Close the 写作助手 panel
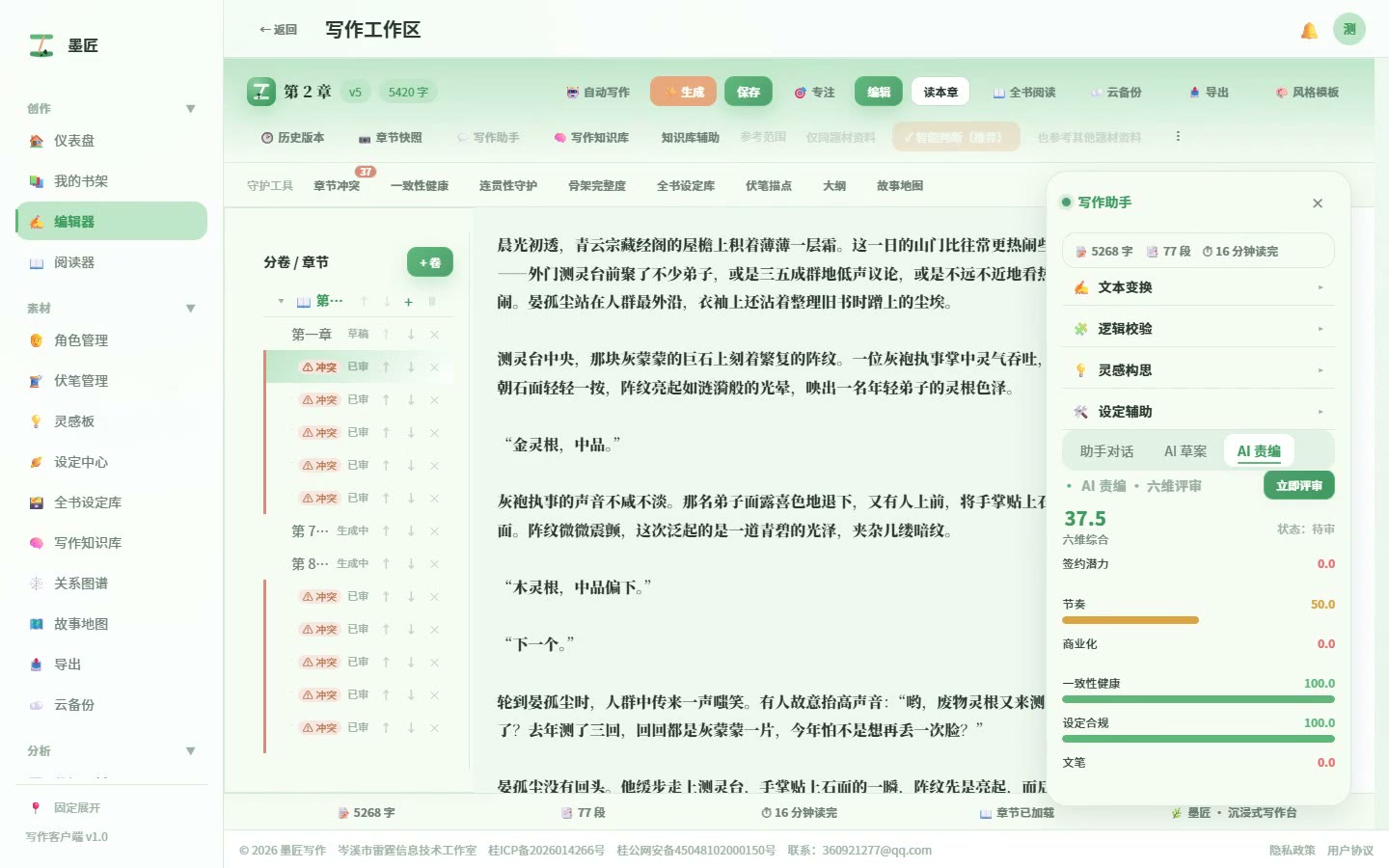The image size is (1389, 868). tap(1318, 203)
